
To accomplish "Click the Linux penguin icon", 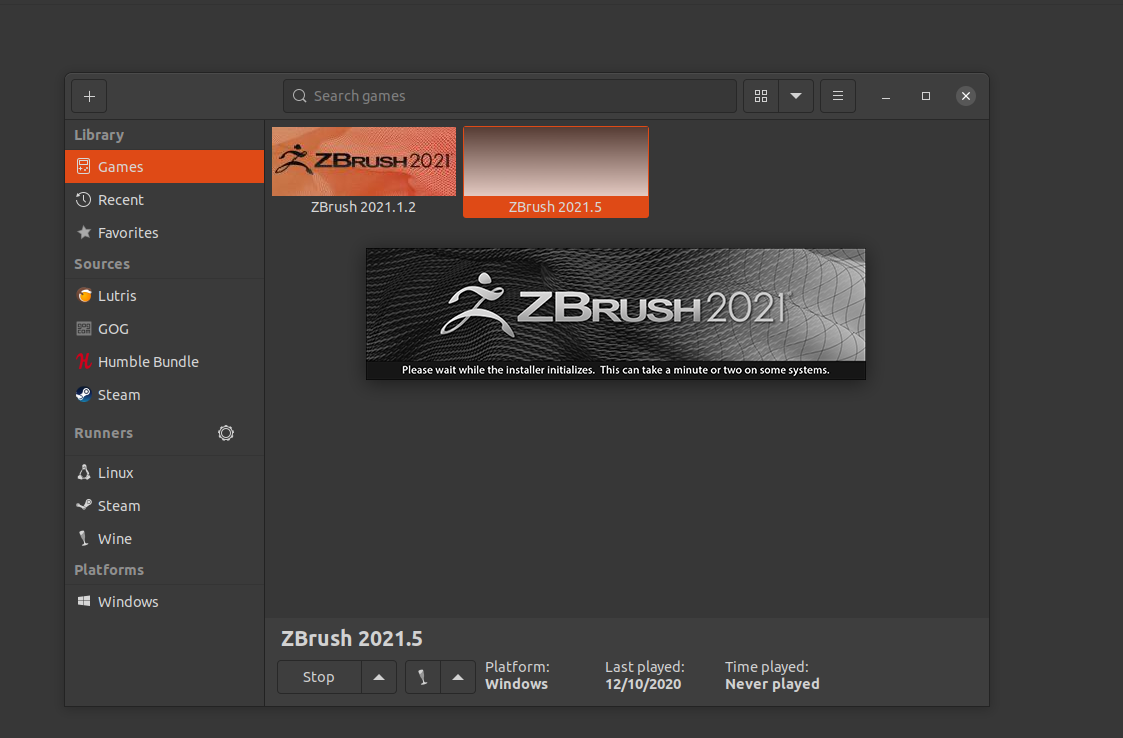I will [84, 472].
